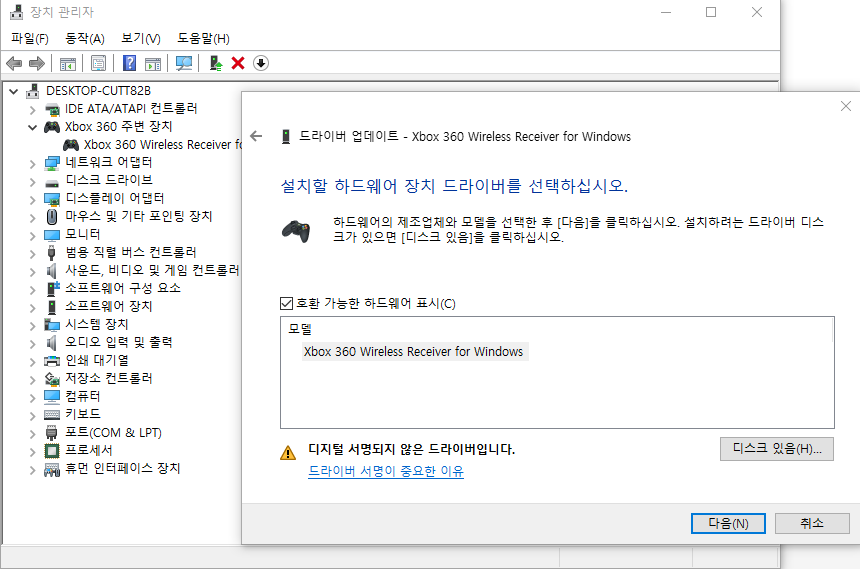Collapse Xbox 360 주변 장치 node
The image size is (860, 569).
[32, 127]
